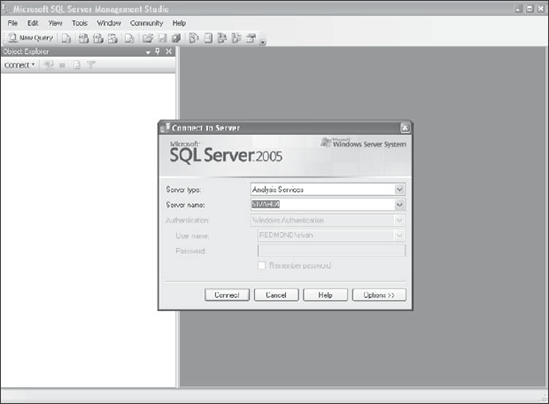Close the Object Explorer panel

169,51
